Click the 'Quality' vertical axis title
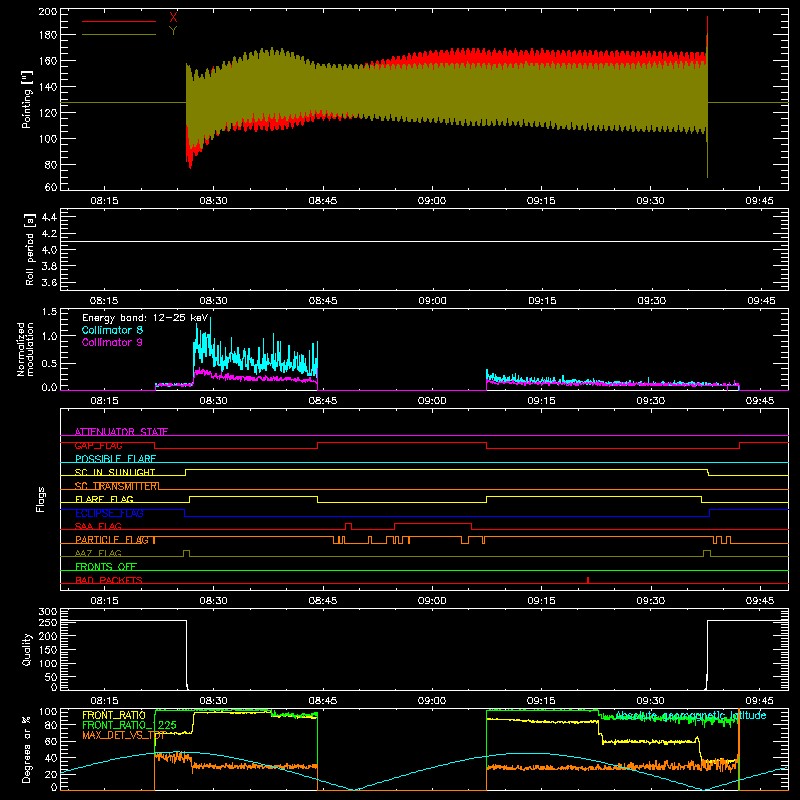 pos(27,649)
